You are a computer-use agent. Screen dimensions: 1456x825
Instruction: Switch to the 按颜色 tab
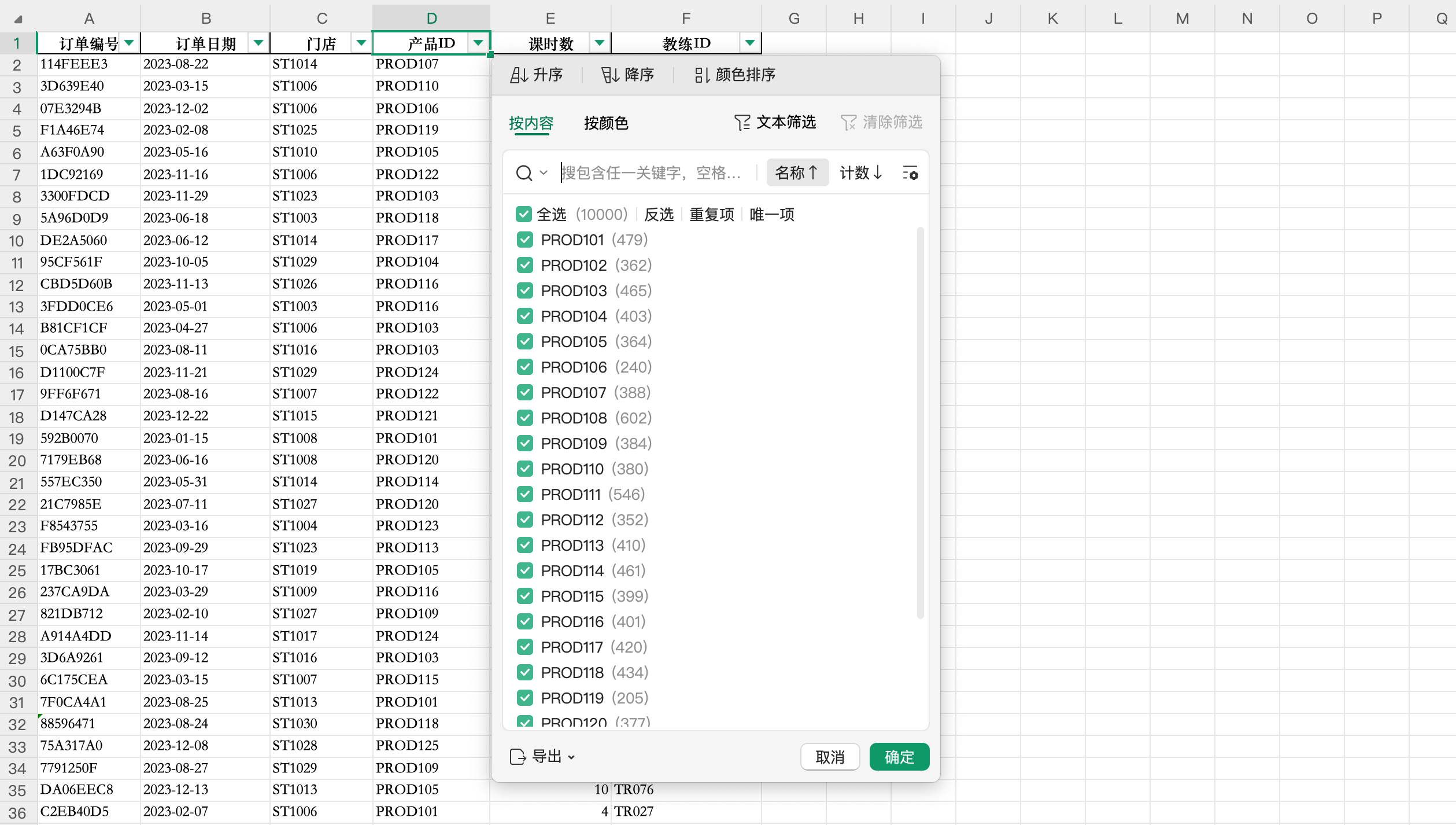[606, 123]
